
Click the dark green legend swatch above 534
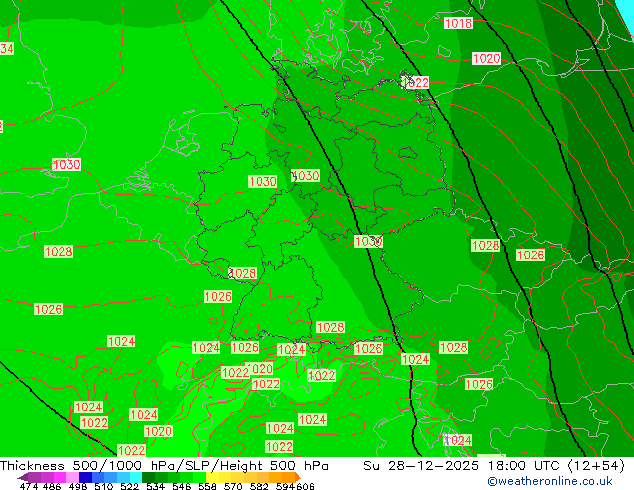click(148, 477)
